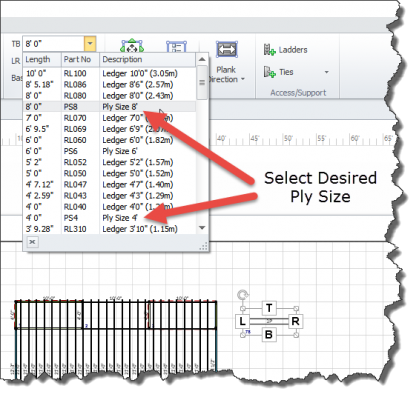The image size is (419, 400).
Task: Click the Ties icon
Action: point(269,72)
